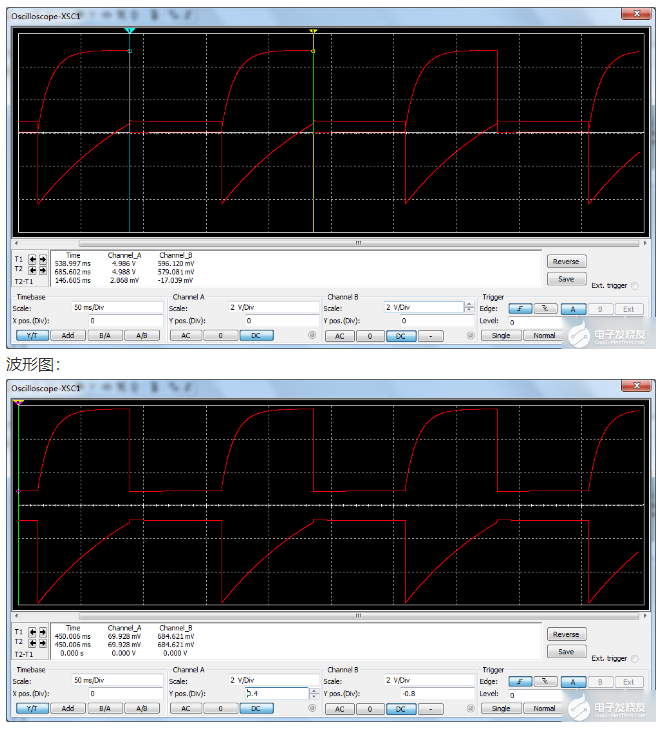Click T1 left arrow in upper oscilloscope
663x729 pixels.
(33, 259)
